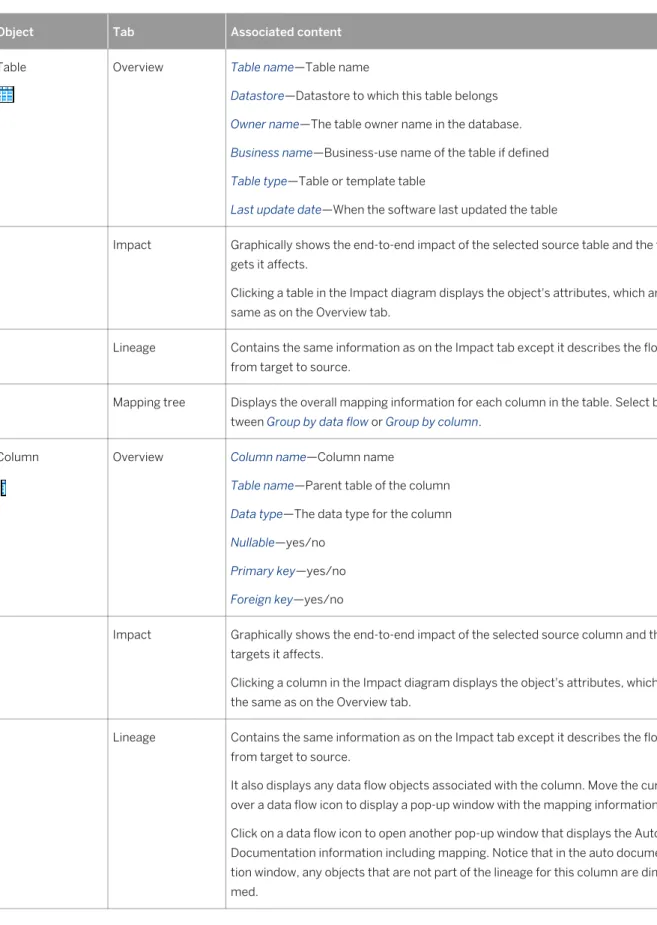Screen dimensions: 657x925
Task: Click the 'Table' object label
Action: click(x=13, y=67)
